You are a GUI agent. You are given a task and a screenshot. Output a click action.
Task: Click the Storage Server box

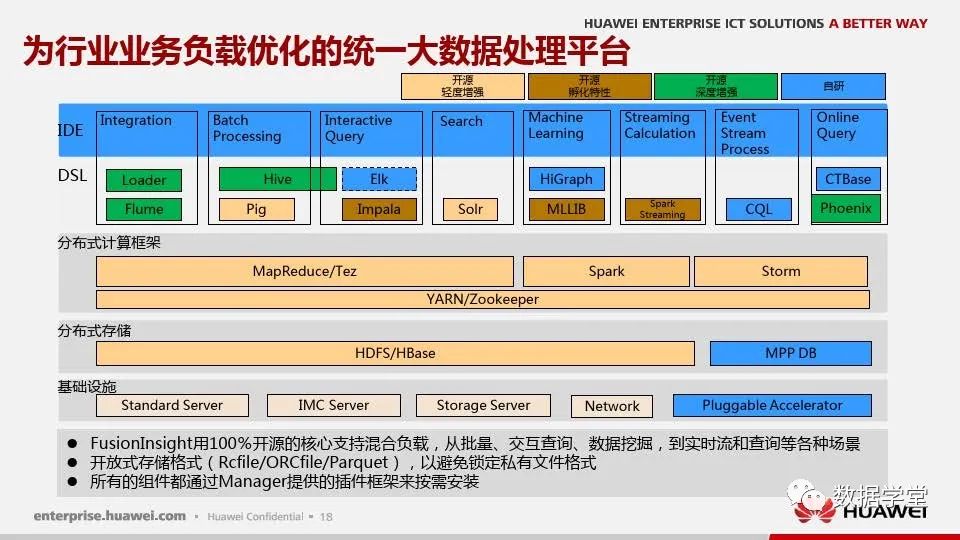pos(483,405)
